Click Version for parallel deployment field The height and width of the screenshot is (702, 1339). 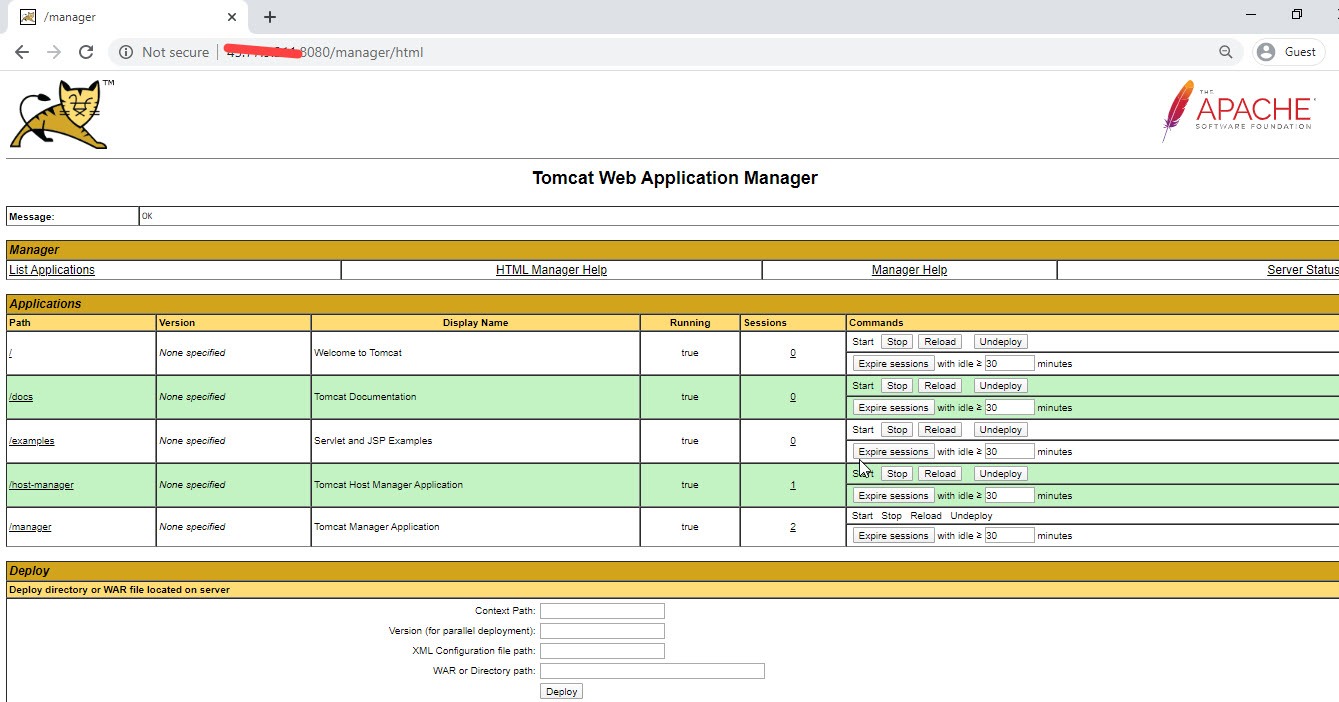click(602, 631)
